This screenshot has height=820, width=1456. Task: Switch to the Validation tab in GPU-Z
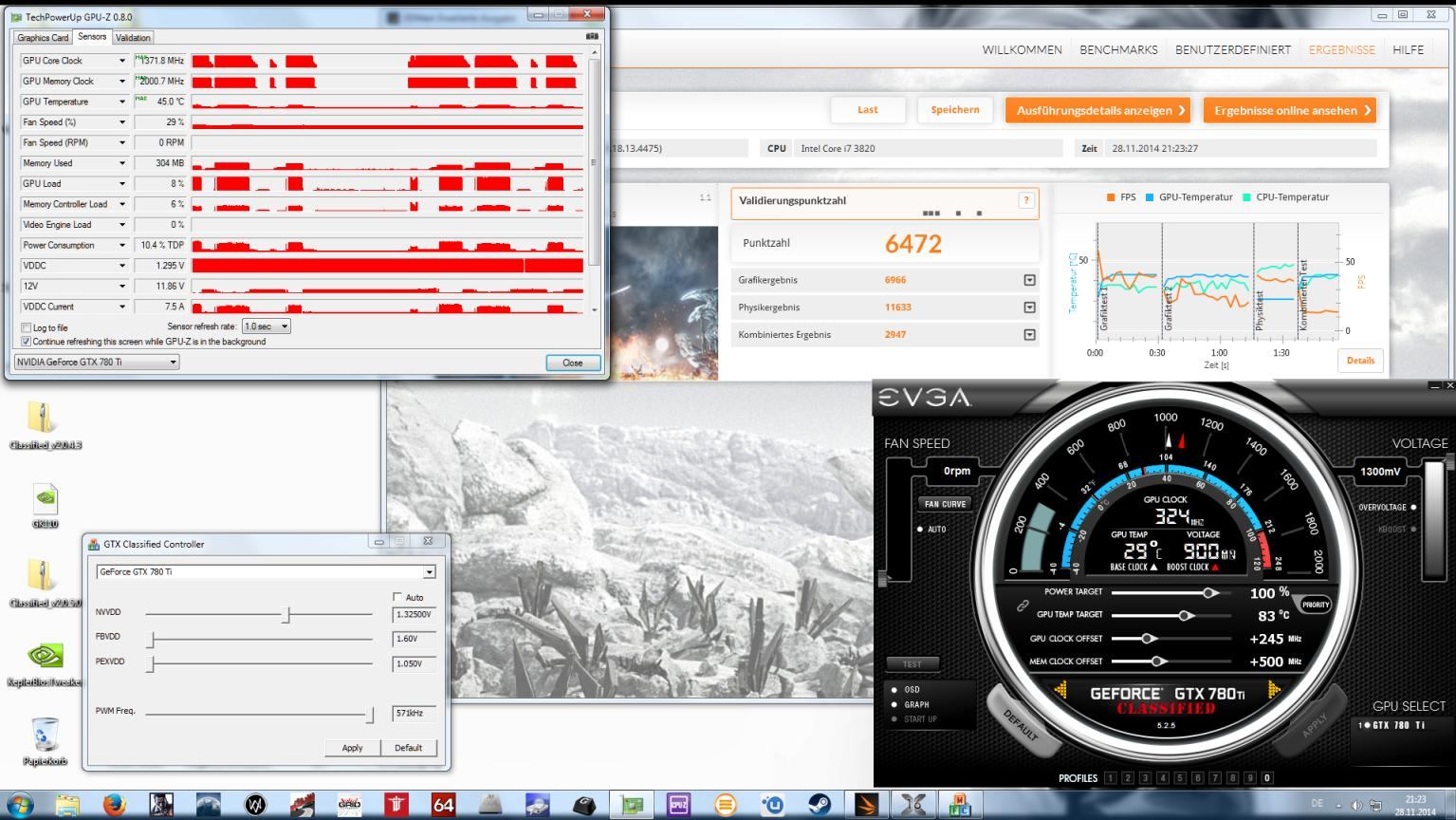tap(133, 38)
